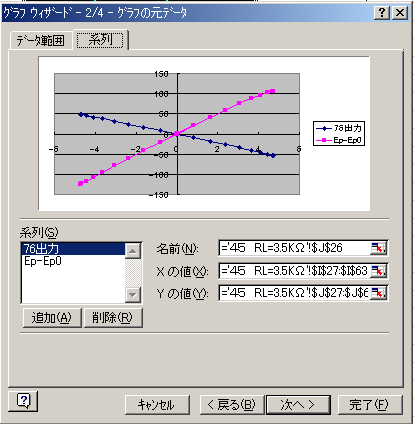Switch to the データ範囲 tab
This screenshot has width=414, height=424.
pyautogui.click(x=41, y=41)
